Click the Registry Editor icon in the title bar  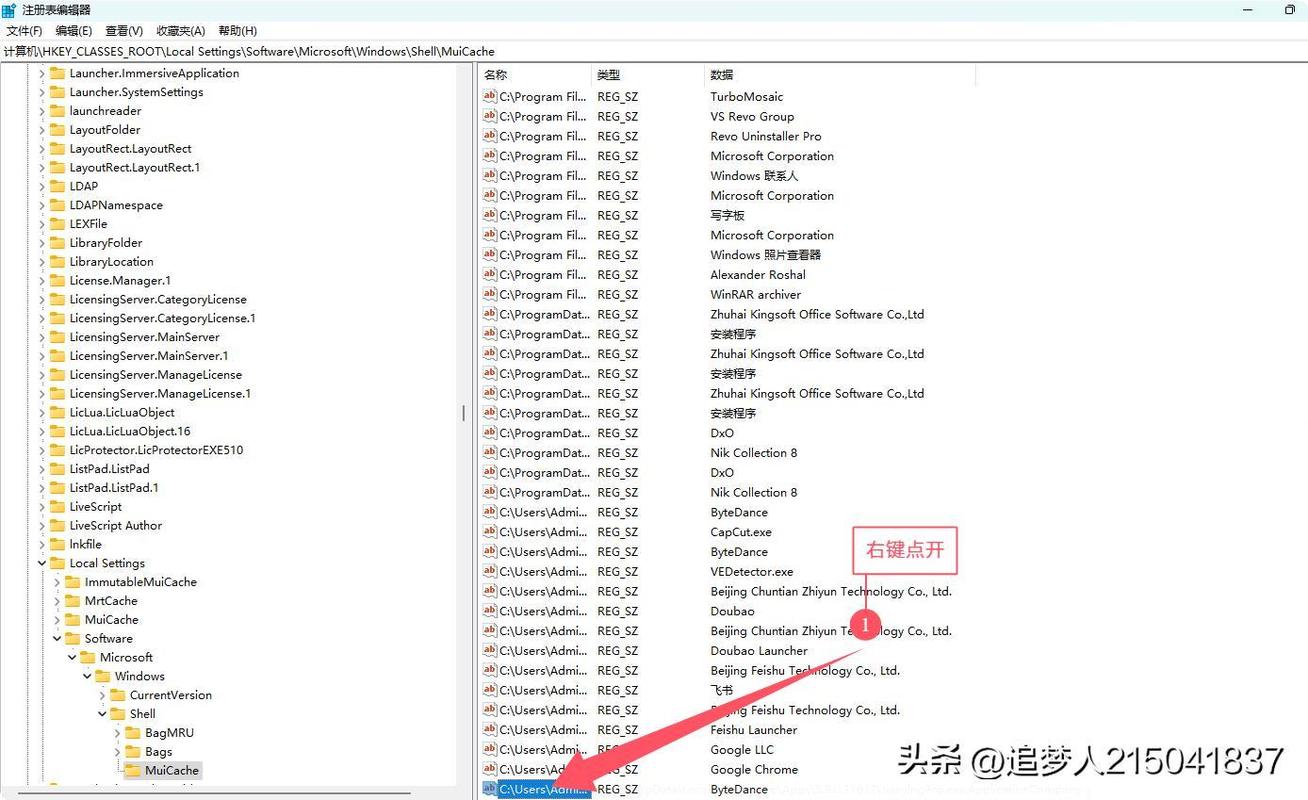11,10
